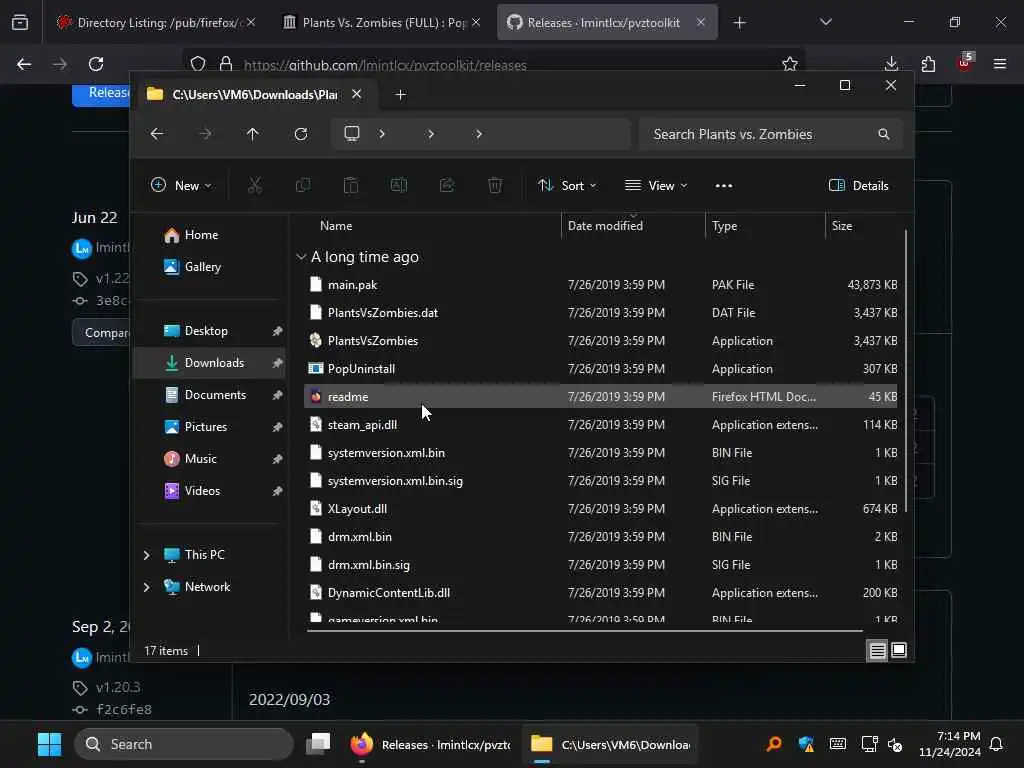Viewport: 1024px width, 768px height.
Task: Go up one folder level in Explorer
Action: [253, 134]
